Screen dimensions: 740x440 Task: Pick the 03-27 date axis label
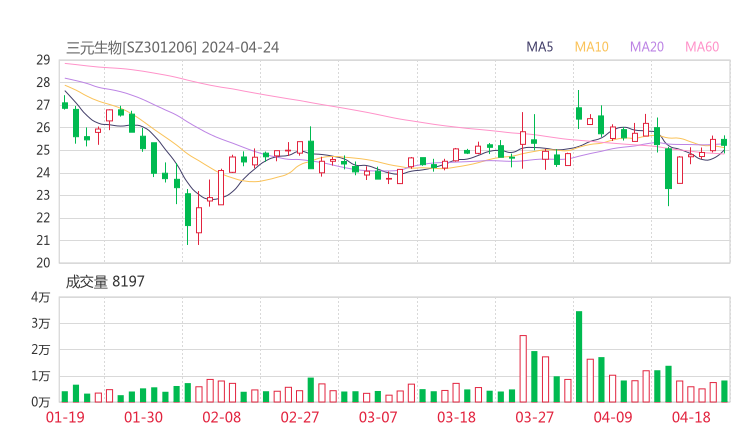534,418
